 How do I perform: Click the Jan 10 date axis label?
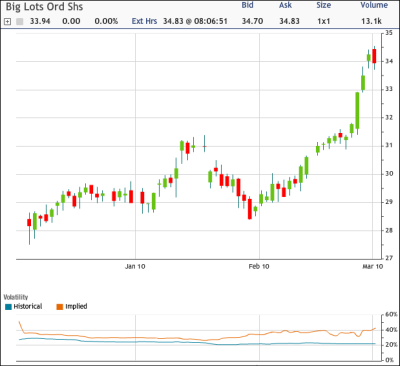tap(135, 266)
